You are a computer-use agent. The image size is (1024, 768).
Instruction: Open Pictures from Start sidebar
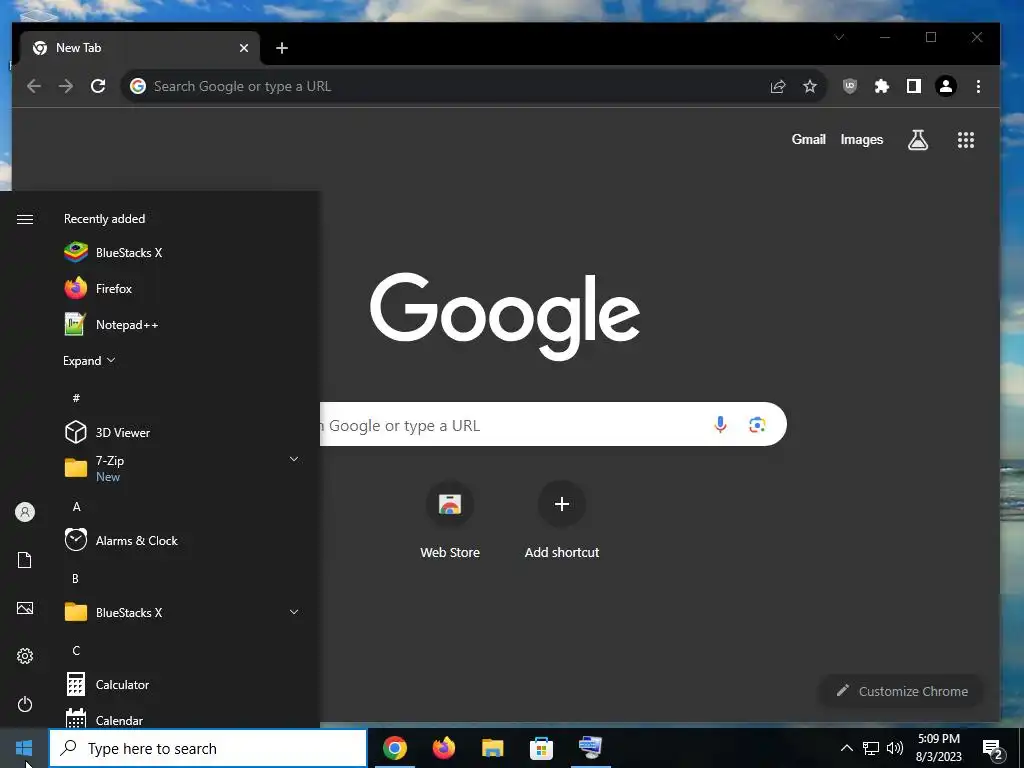tap(25, 608)
